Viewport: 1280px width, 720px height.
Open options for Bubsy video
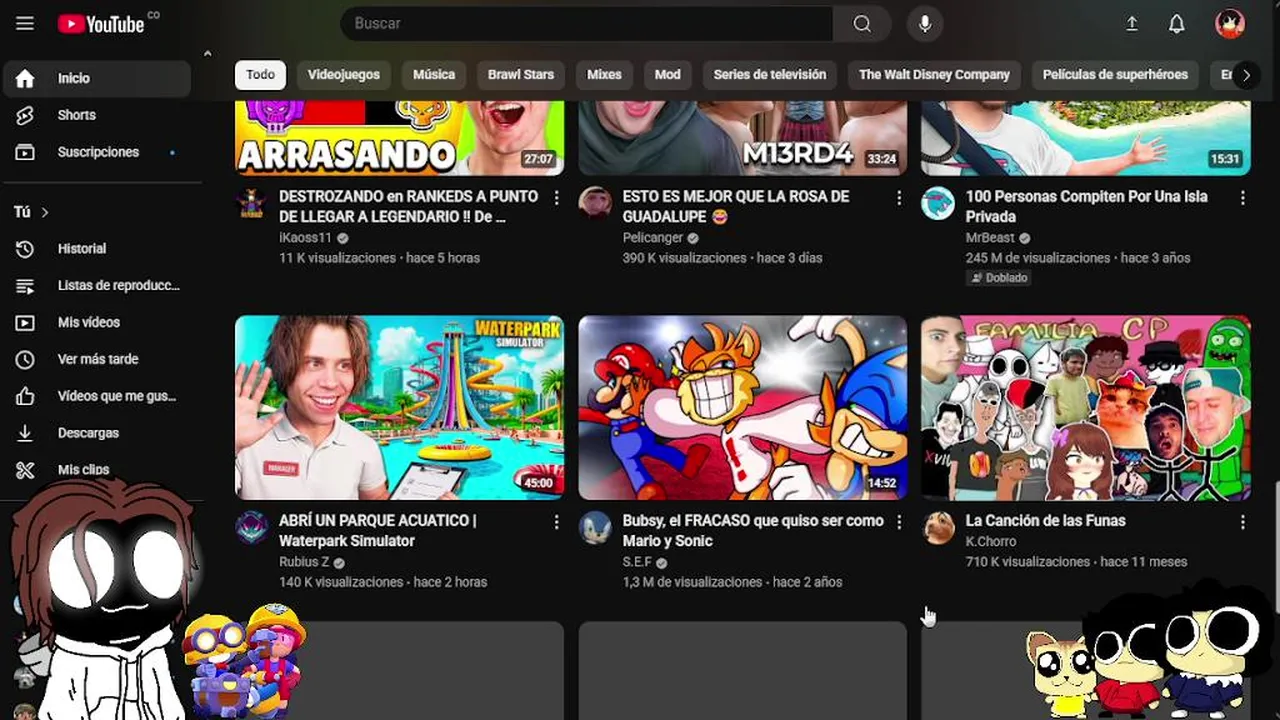coord(899,522)
